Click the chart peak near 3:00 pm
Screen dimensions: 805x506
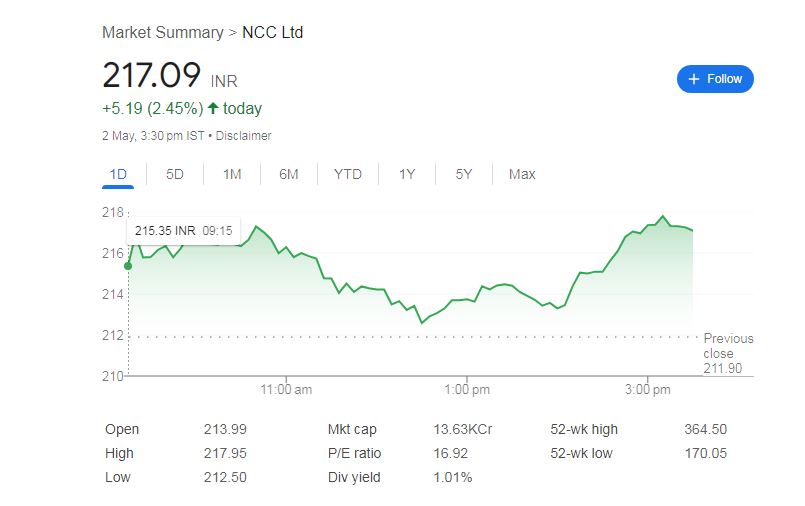point(663,216)
